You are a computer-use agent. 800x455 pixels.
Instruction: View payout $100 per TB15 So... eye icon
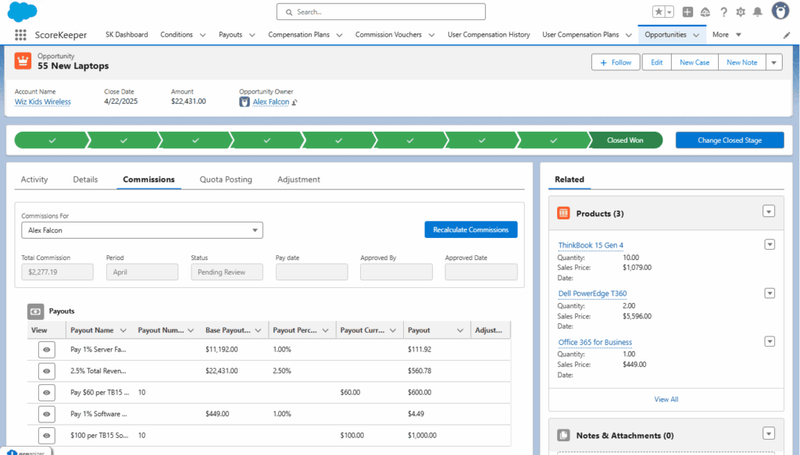[46, 435]
